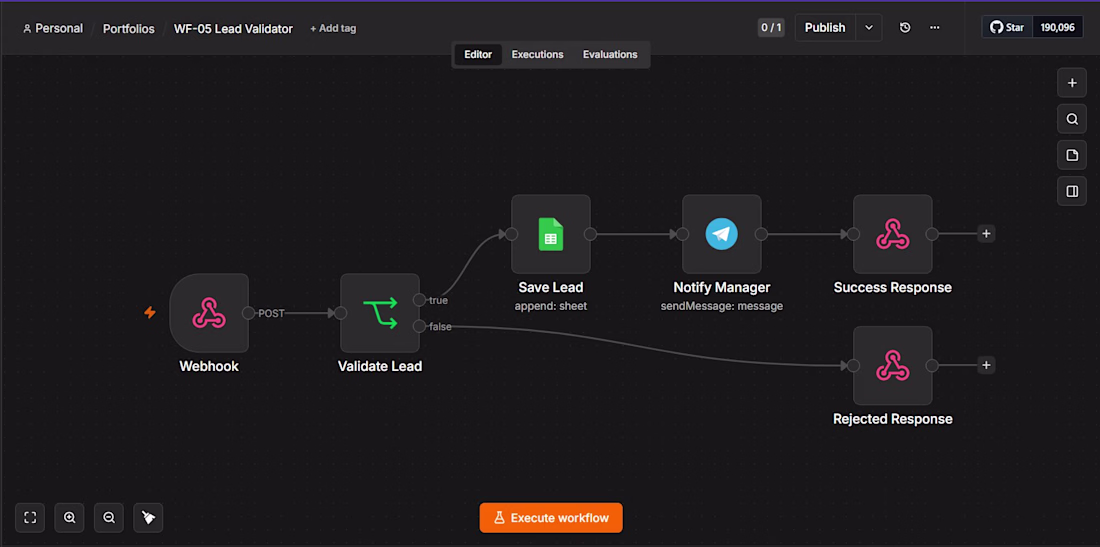The height and width of the screenshot is (547, 1100).
Task: Open workflow history clock icon
Action: (x=905, y=27)
